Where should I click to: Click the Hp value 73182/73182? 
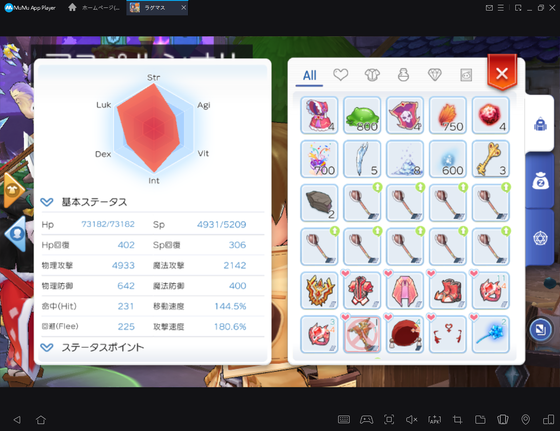click(108, 224)
